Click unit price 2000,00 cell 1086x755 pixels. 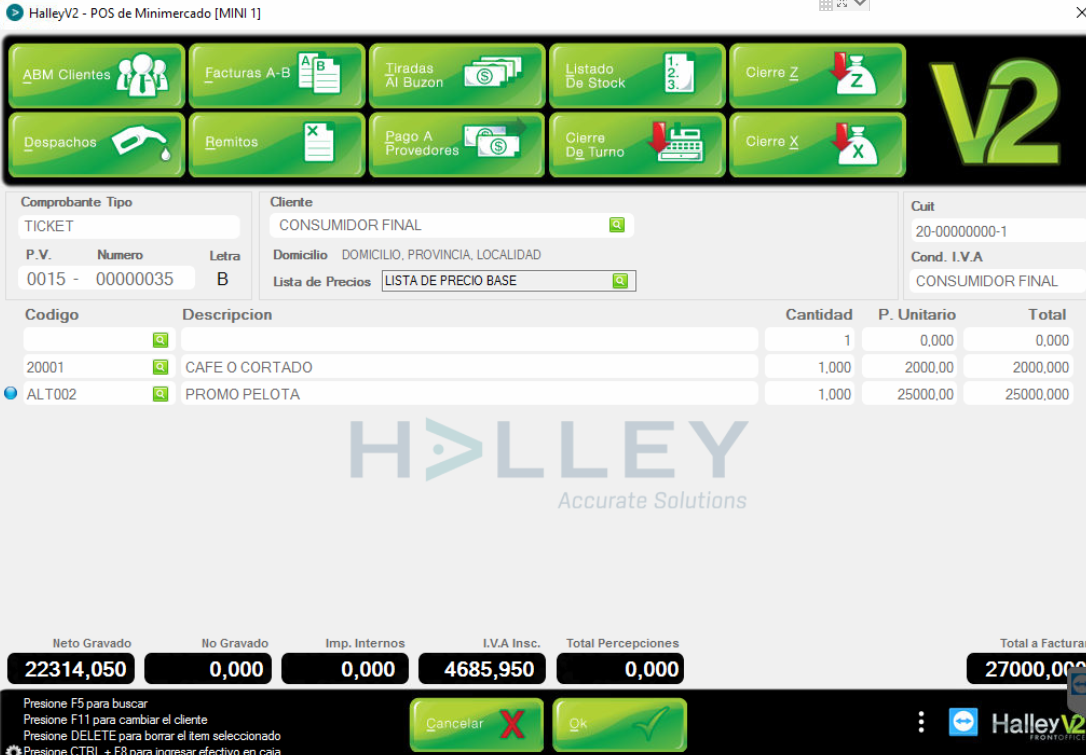tap(909, 367)
